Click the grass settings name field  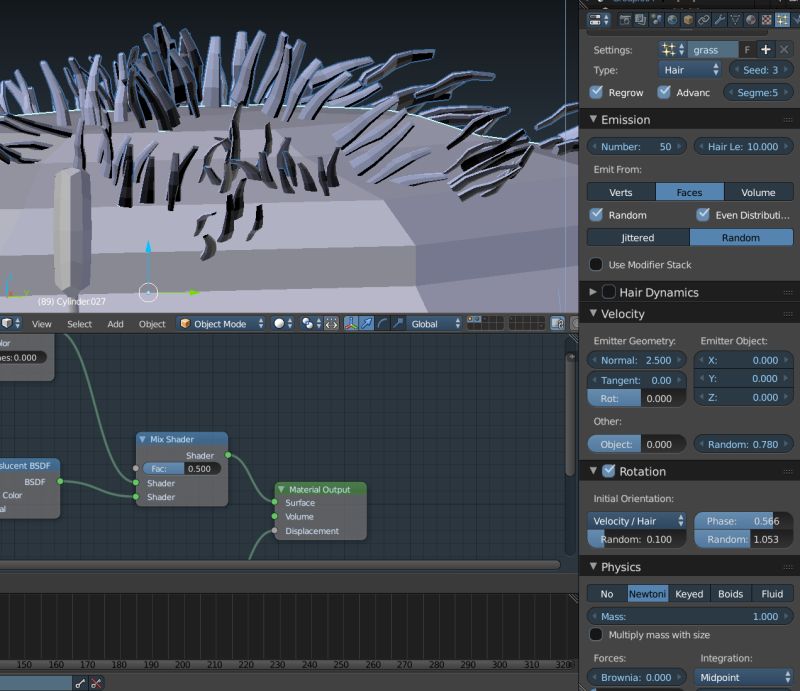click(715, 49)
